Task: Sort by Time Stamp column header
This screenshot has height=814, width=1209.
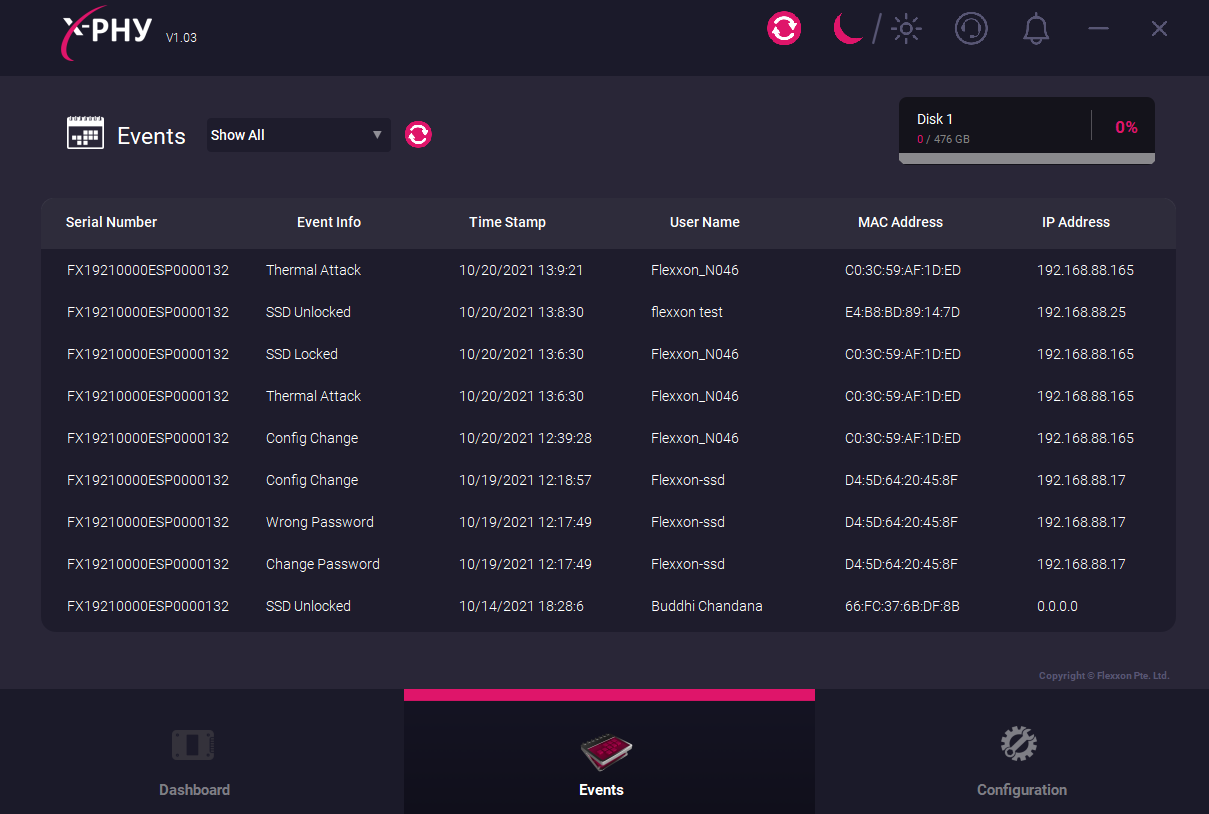Action: pos(507,222)
